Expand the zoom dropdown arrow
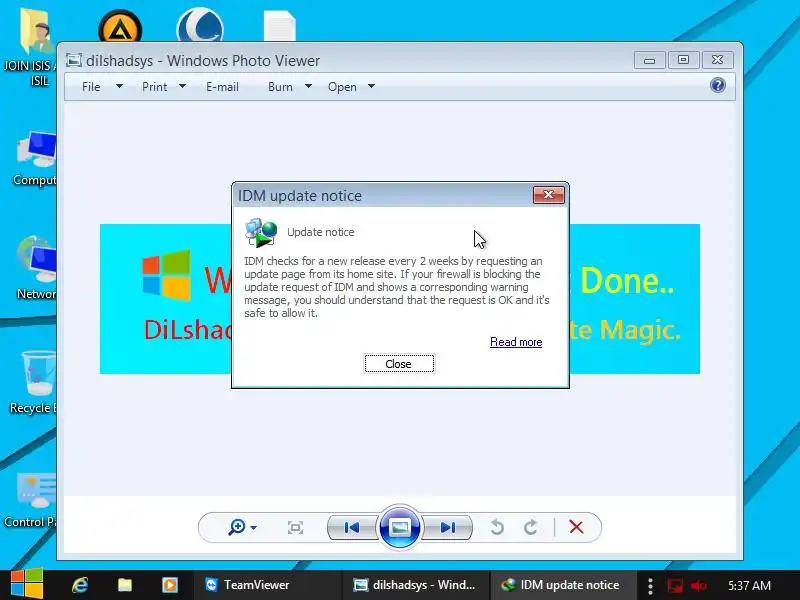This screenshot has height=600, width=800. pyautogui.click(x=254, y=528)
